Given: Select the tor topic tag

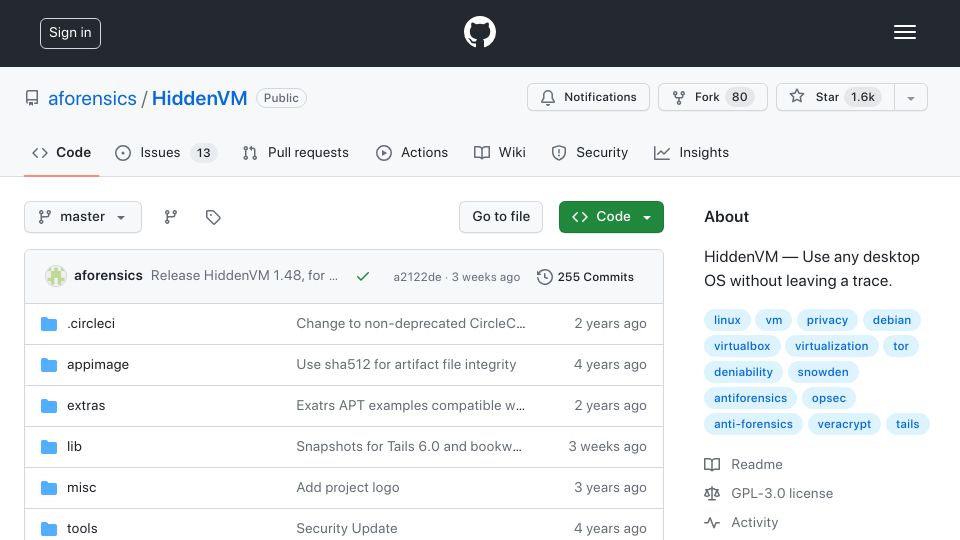Looking at the screenshot, I should [x=901, y=346].
